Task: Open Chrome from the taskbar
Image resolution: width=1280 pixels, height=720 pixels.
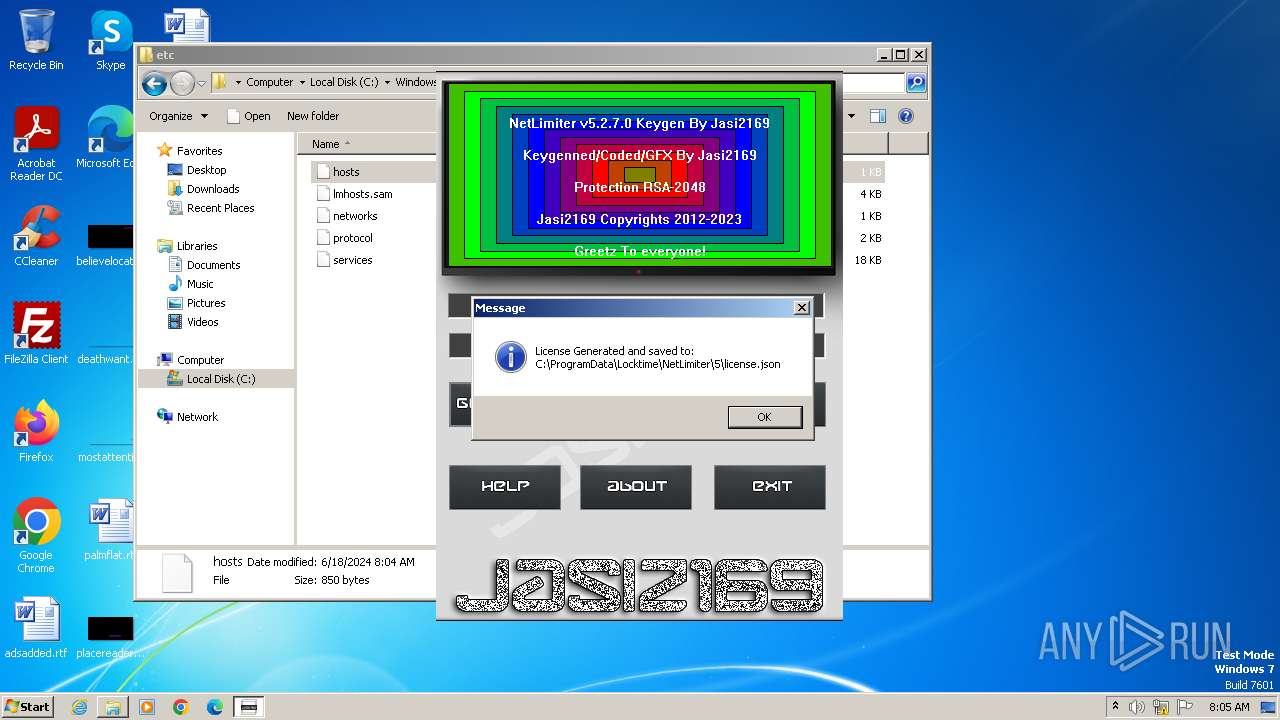Action: click(180, 707)
